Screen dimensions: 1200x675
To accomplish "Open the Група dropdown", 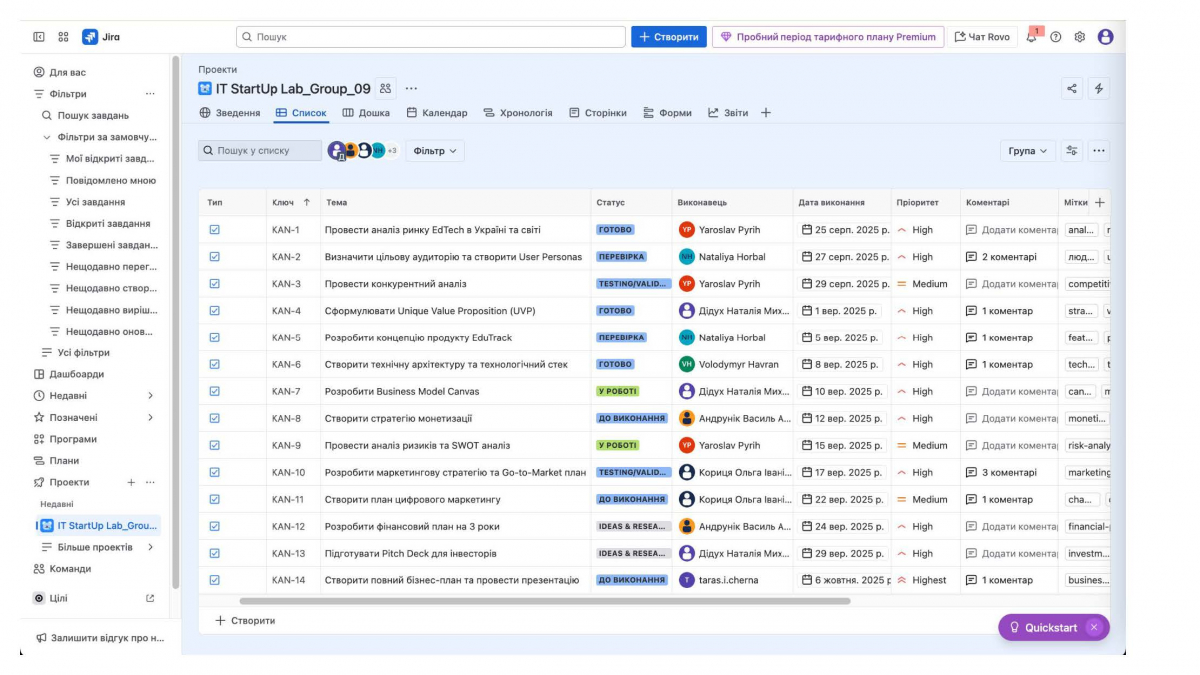I will point(1027,151).
